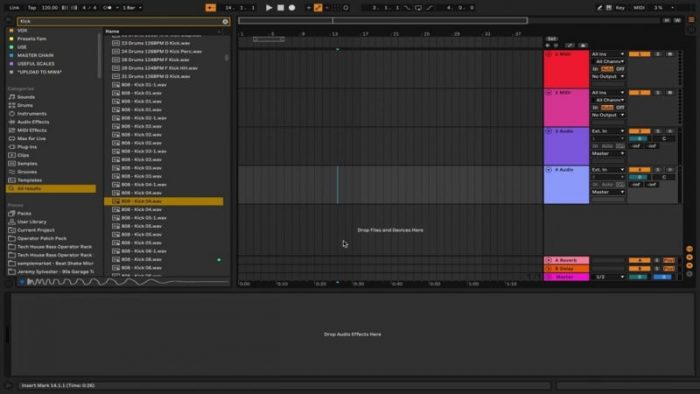This screenshot has width=700, height=394.
Task: Show Packs in Places
Action: click(x=24, y=213)
